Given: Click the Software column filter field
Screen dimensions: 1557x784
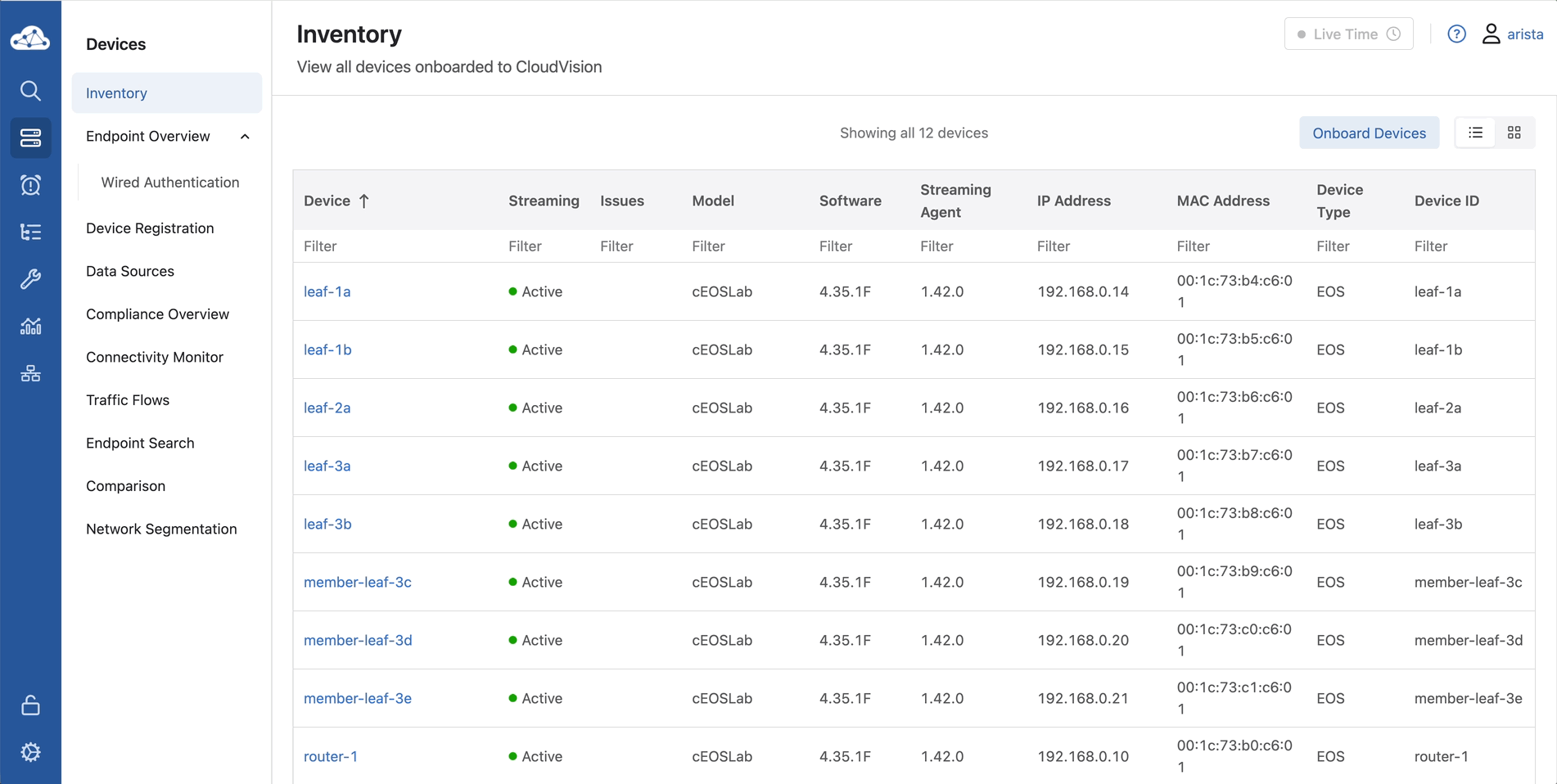Looking at the screenshot, I should pos(860,246).
